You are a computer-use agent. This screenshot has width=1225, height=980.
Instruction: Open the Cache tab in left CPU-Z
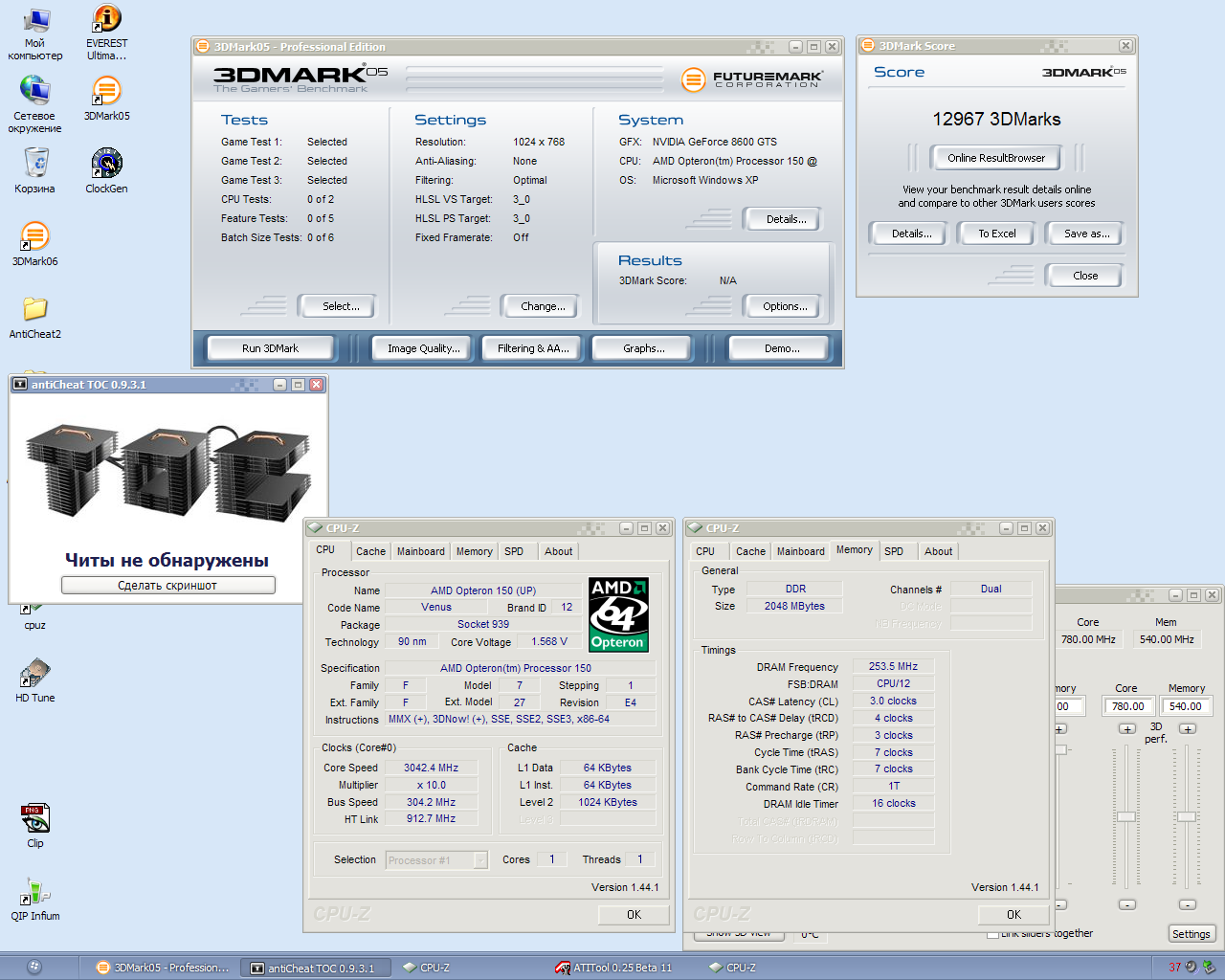(370, 551)
